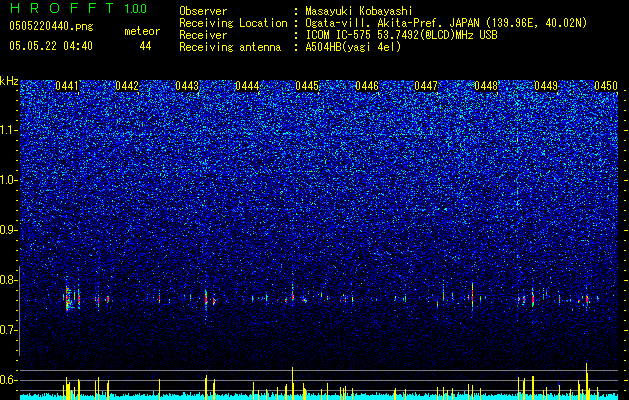Screen dimensions: 629x400
Task: Select the filename 0505220440.png
Action: click(51, 27)
